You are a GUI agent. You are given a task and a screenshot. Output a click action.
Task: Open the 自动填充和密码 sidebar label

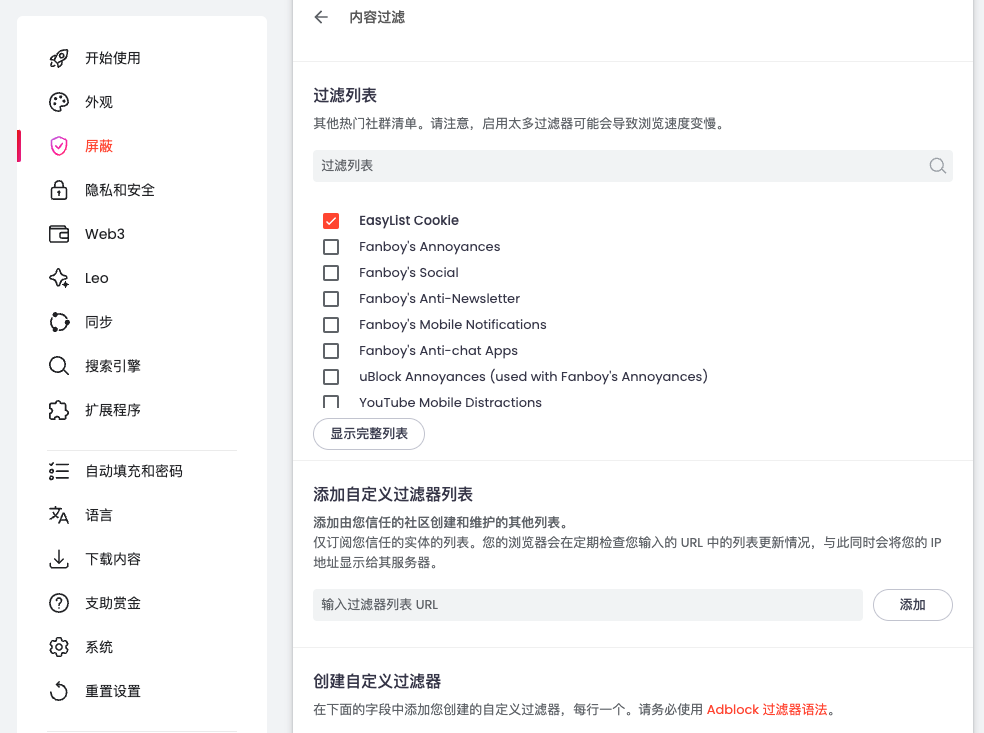tap(134, 471)
